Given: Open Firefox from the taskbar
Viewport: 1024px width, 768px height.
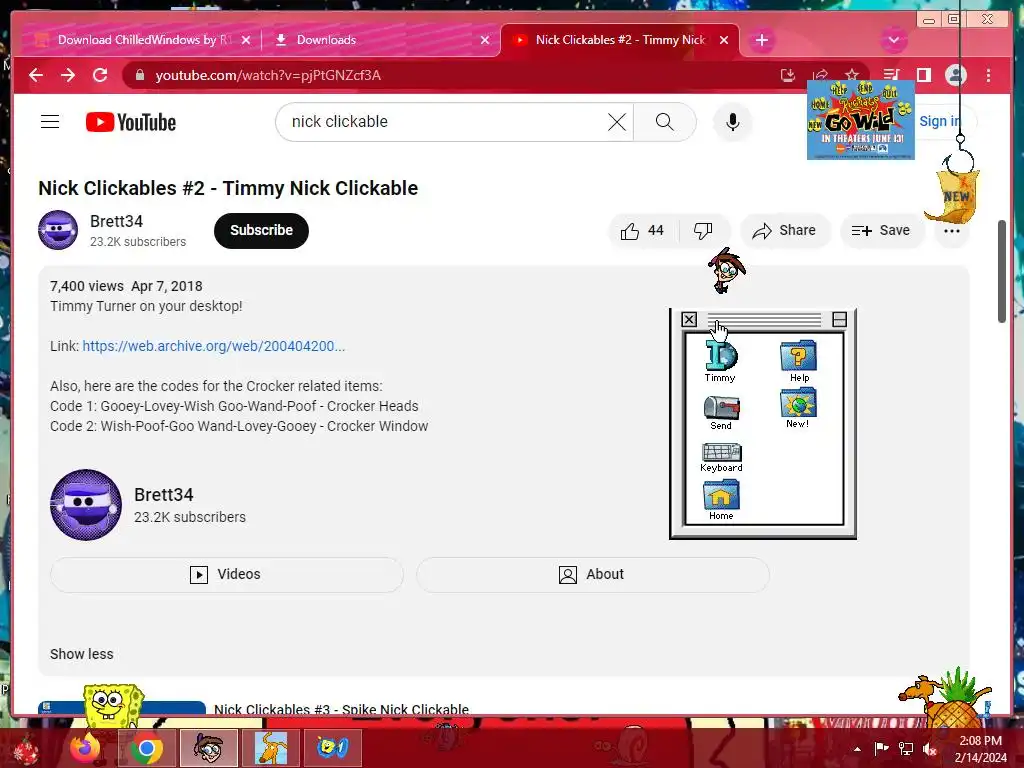Looking at the screenshot, I should (86, 748).
